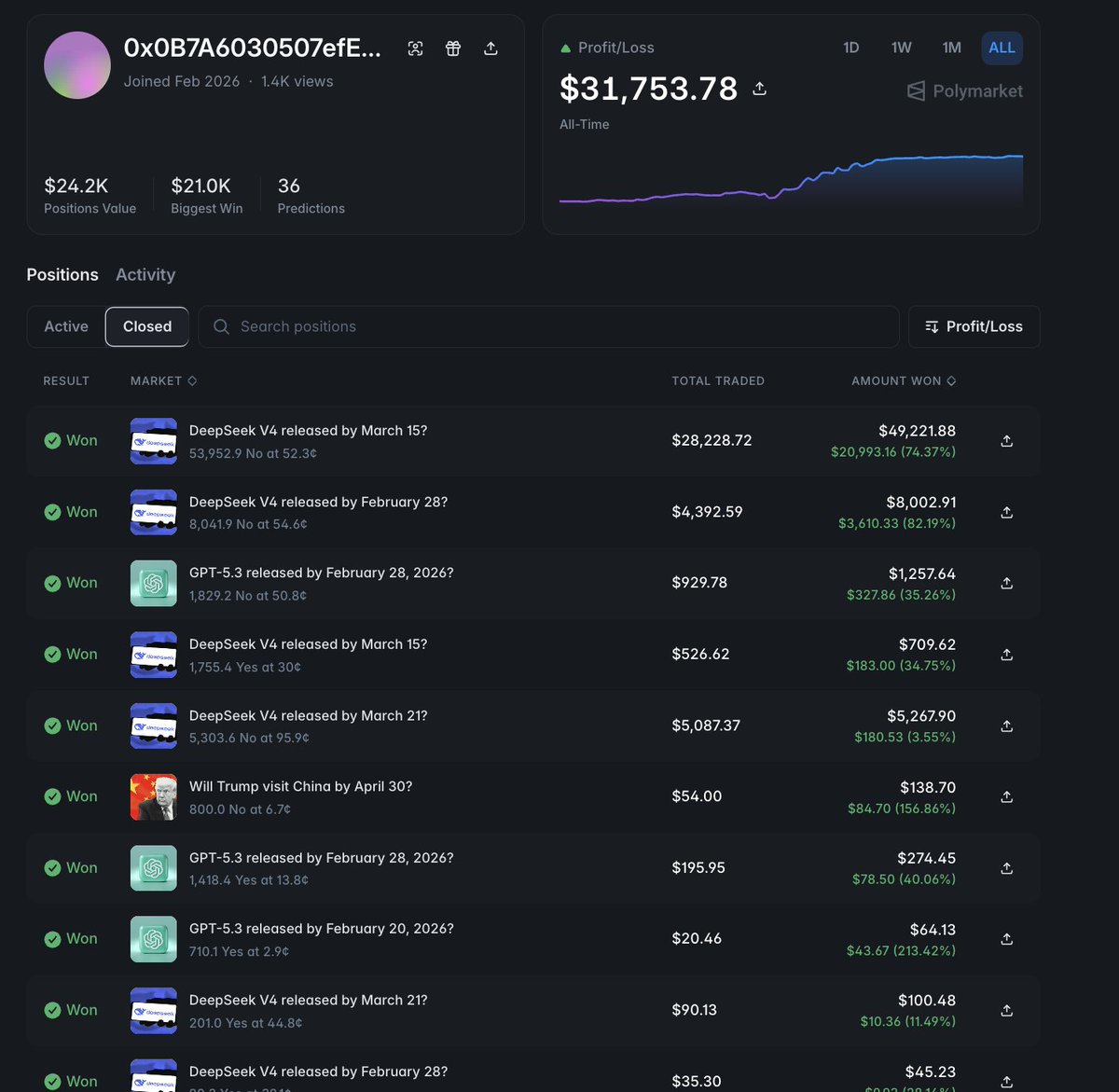1119x1092 pixels.
Task: Open Will Trump visit China by April 30?
Action: [300, 786]
